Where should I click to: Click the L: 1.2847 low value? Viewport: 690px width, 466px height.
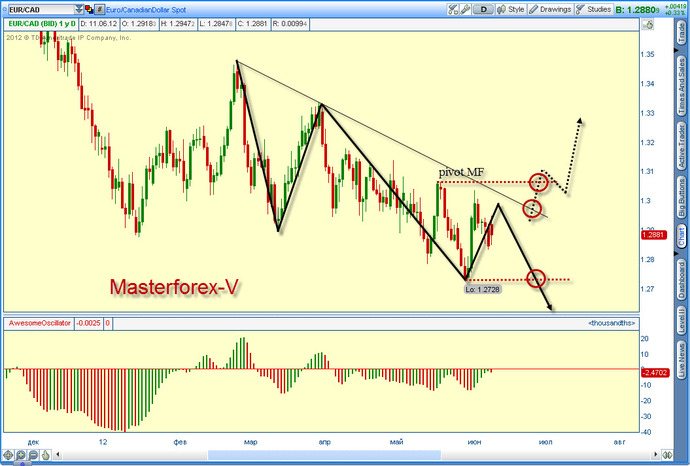tap(216, 24)
